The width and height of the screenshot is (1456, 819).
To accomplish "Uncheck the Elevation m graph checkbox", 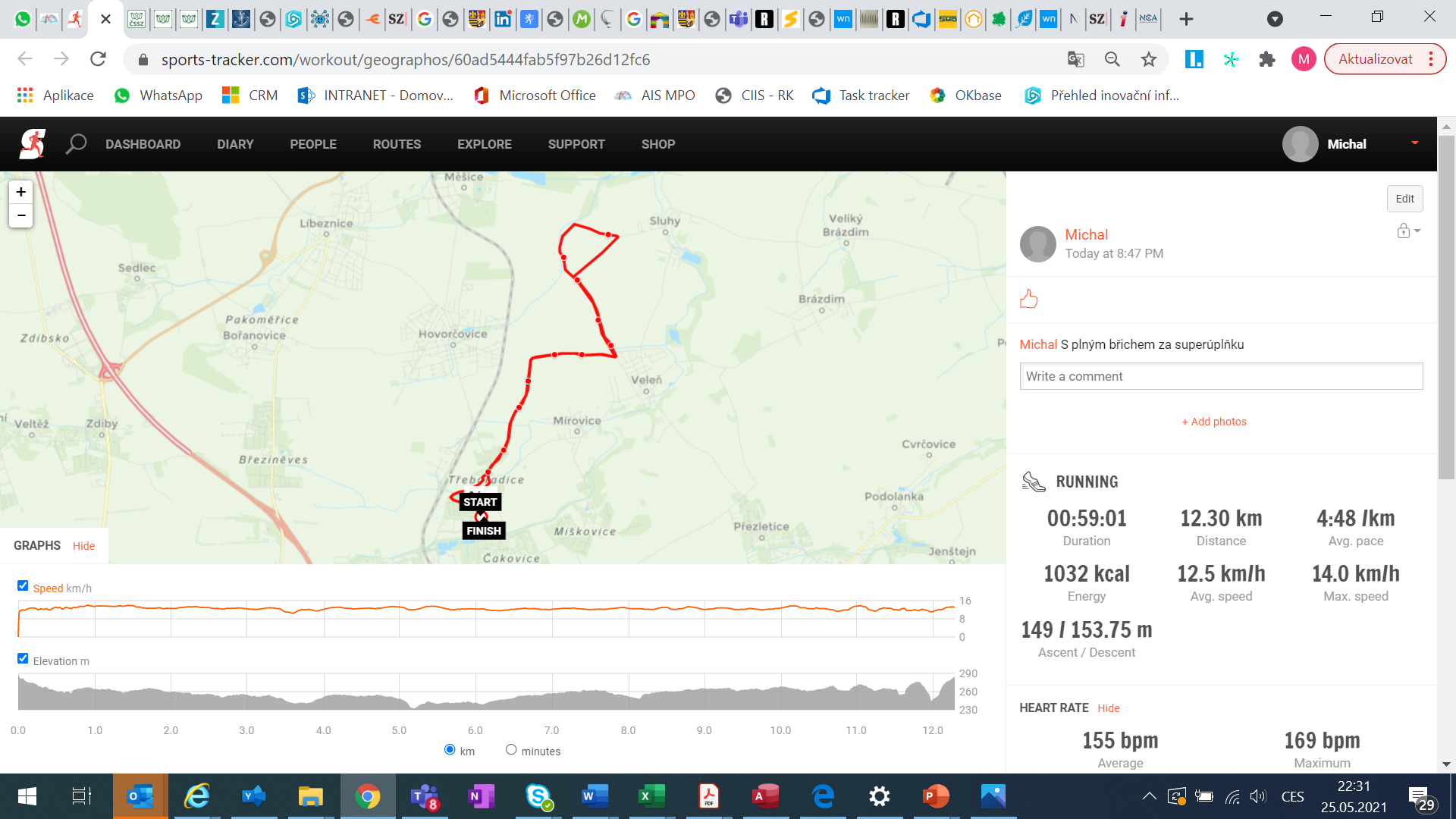I will pos(23,658).
